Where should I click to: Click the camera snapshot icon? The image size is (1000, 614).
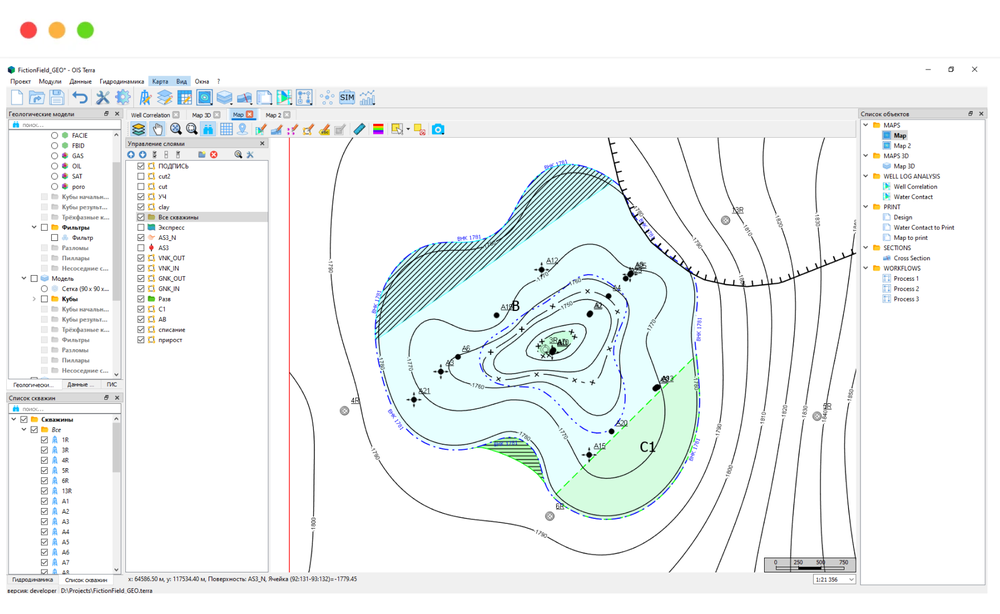point(438,129)
